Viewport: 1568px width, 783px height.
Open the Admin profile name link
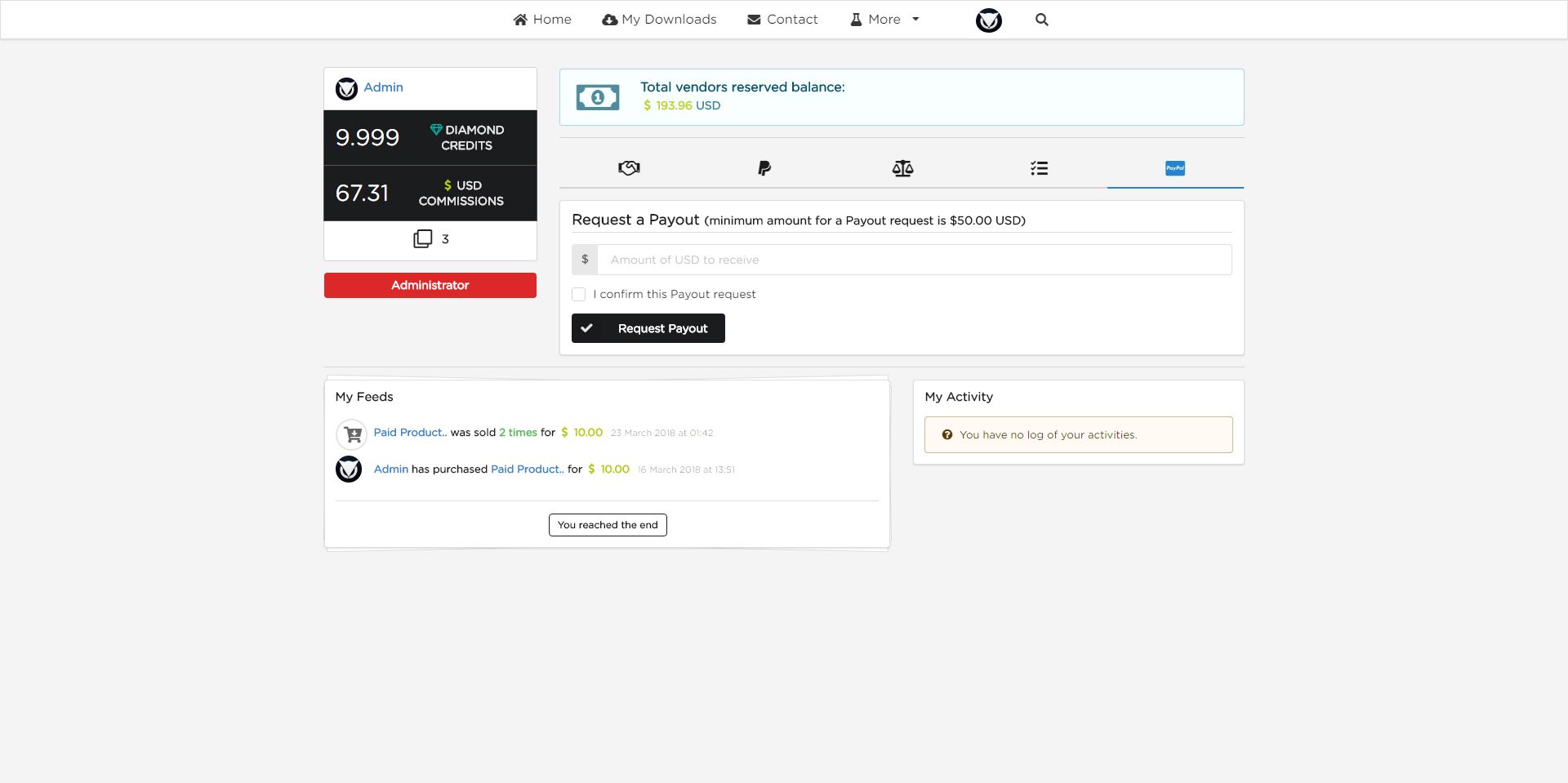(x=383, y=87)
